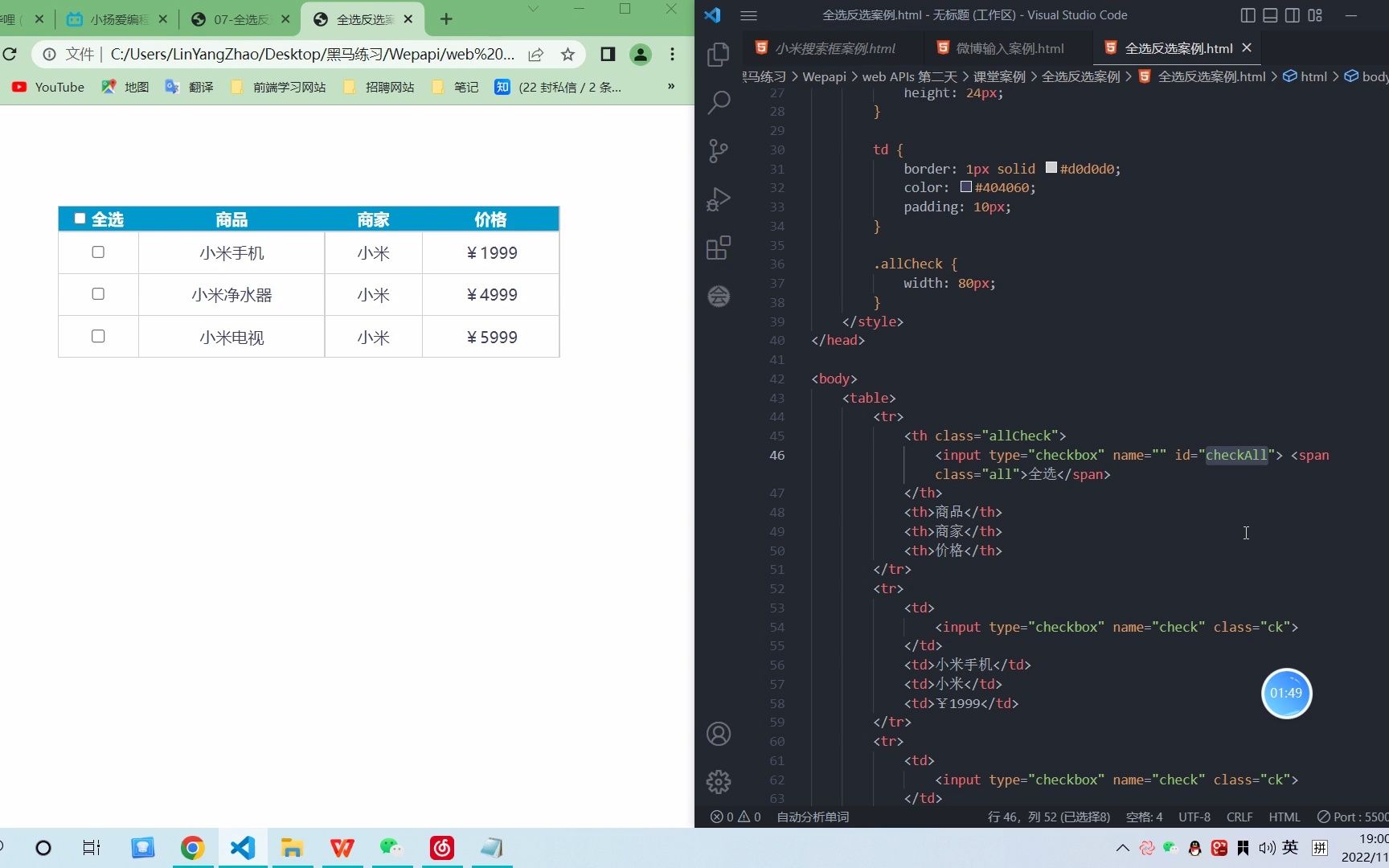Show hidden system tray icons
The width and height of the screenshot is (1389, 868).
coord(1123,848)
